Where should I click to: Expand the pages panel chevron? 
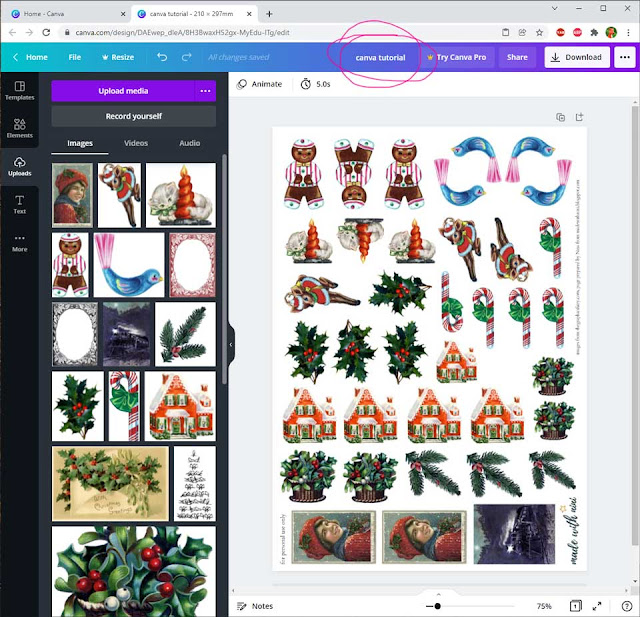click(438, 595)
